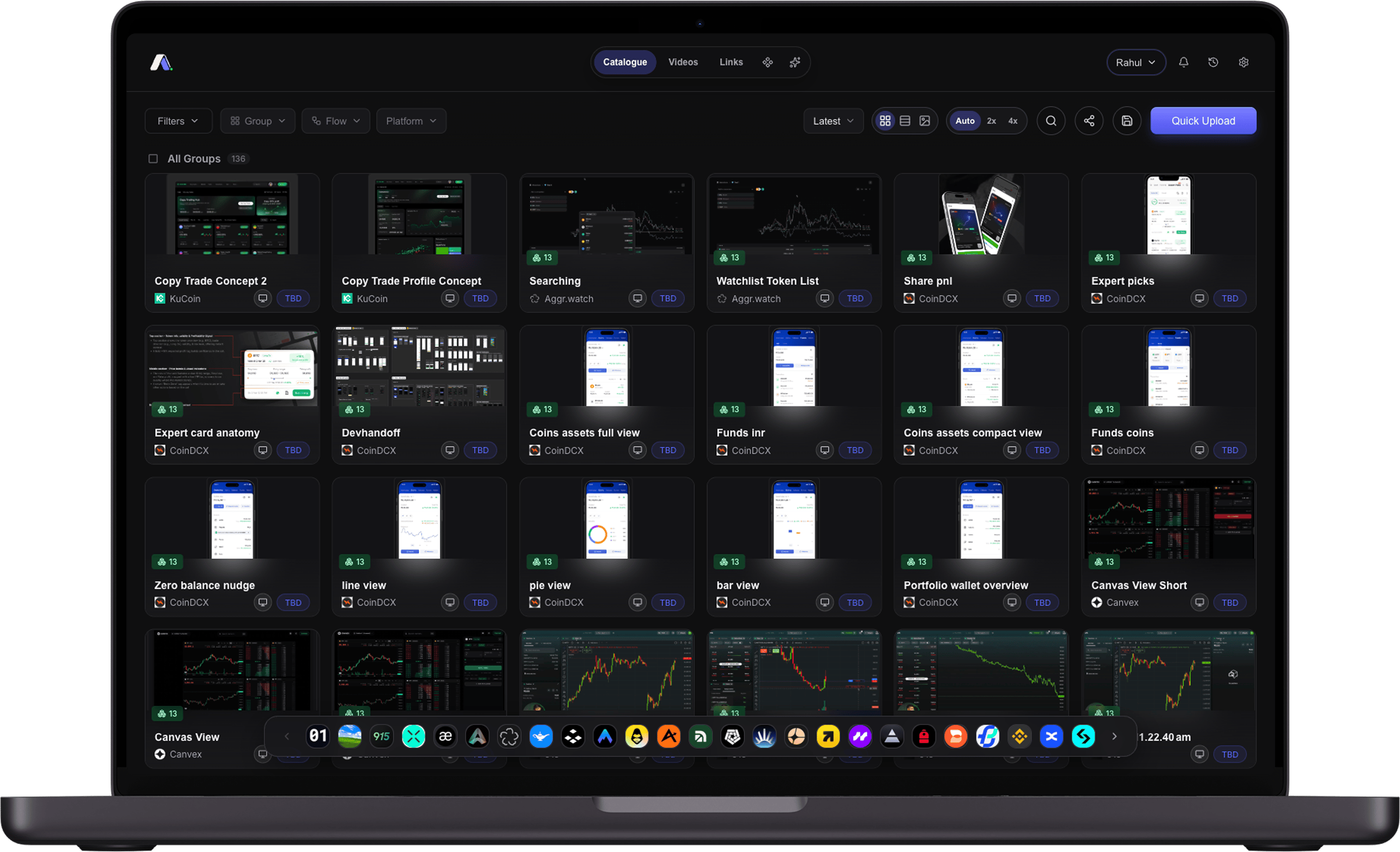Open the search magnifier button
The width and height of the screenshot is (1400, 852).
coord(1050,120)
